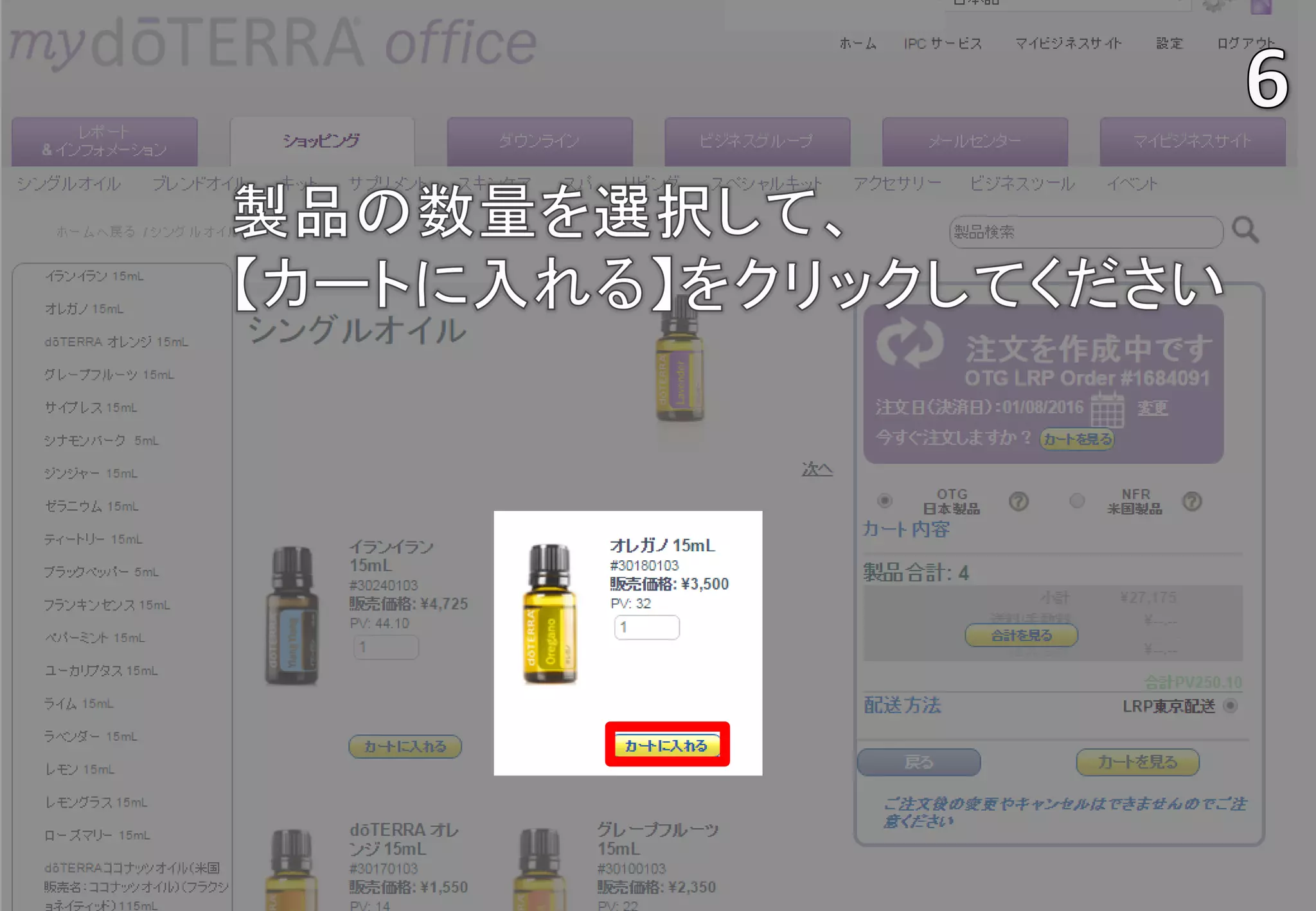
Task: Open the ダウンライン tab
Action: [x=539, y=141]
